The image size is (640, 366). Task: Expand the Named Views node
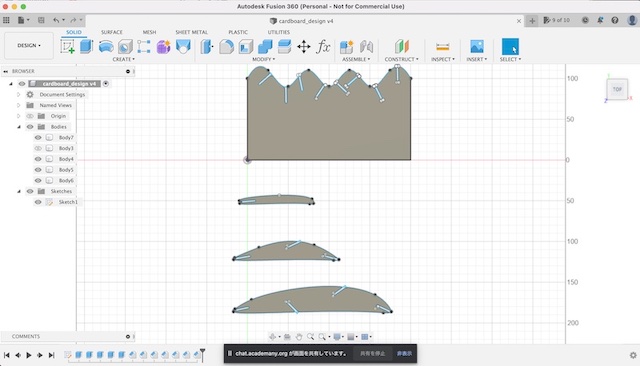[x=18, y=105]
